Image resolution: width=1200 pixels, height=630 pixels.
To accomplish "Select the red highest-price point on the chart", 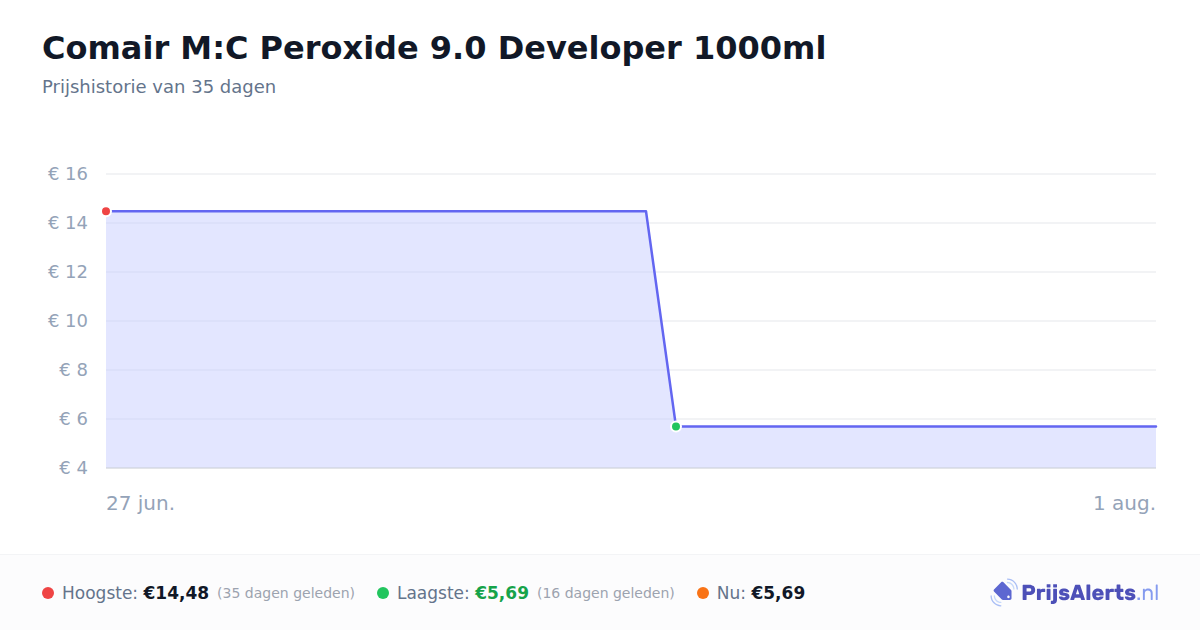I will click(106, 211).
